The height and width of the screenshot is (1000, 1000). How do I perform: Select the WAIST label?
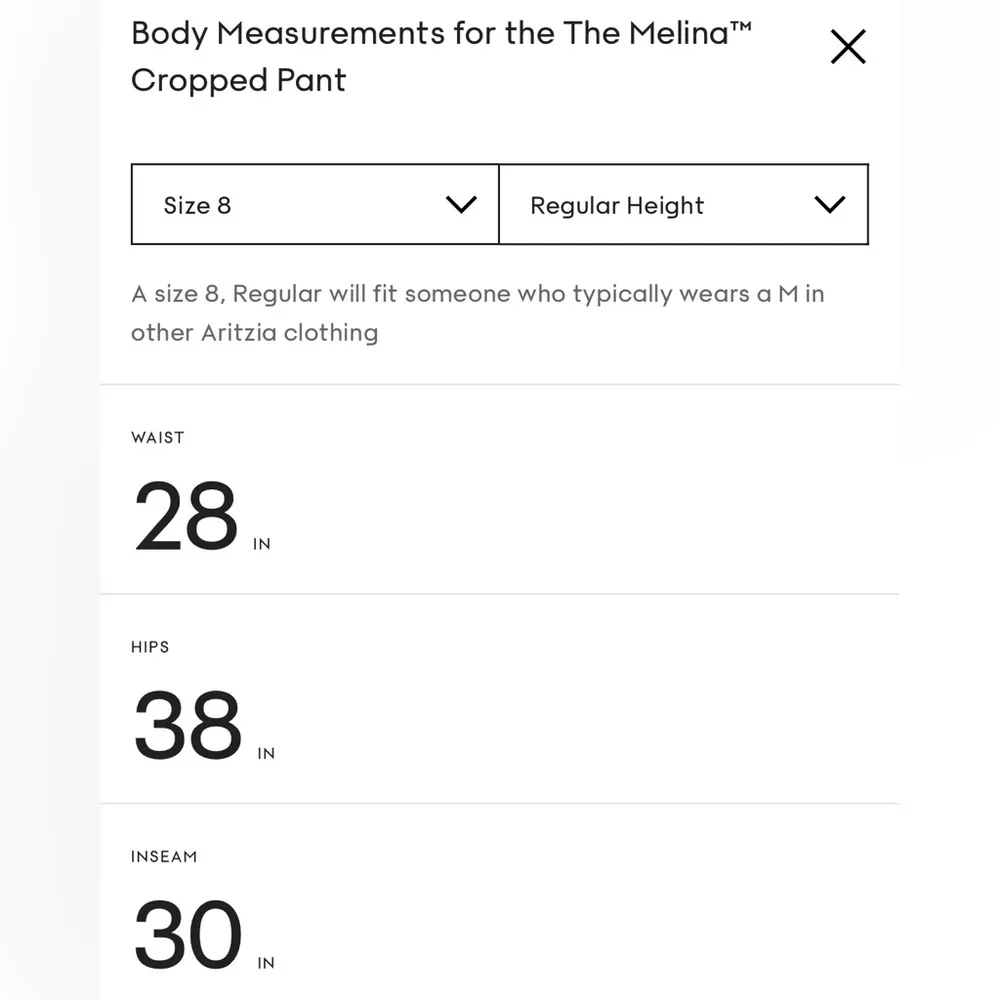point(158,438)
